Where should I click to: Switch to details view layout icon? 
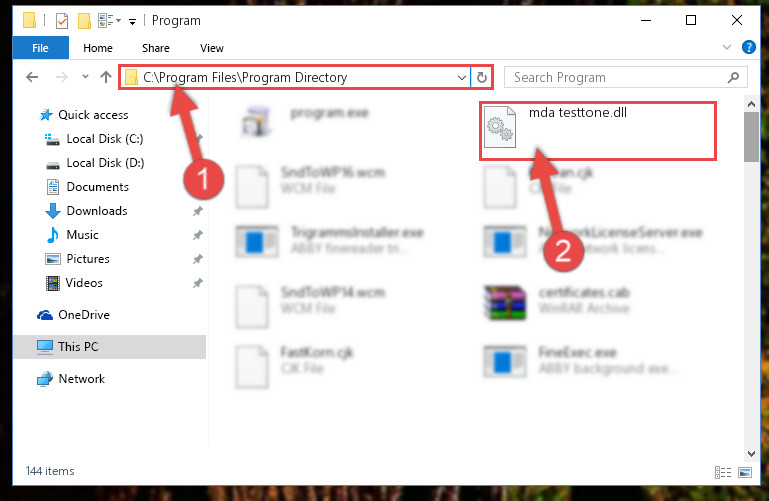(x=723, y=472)
